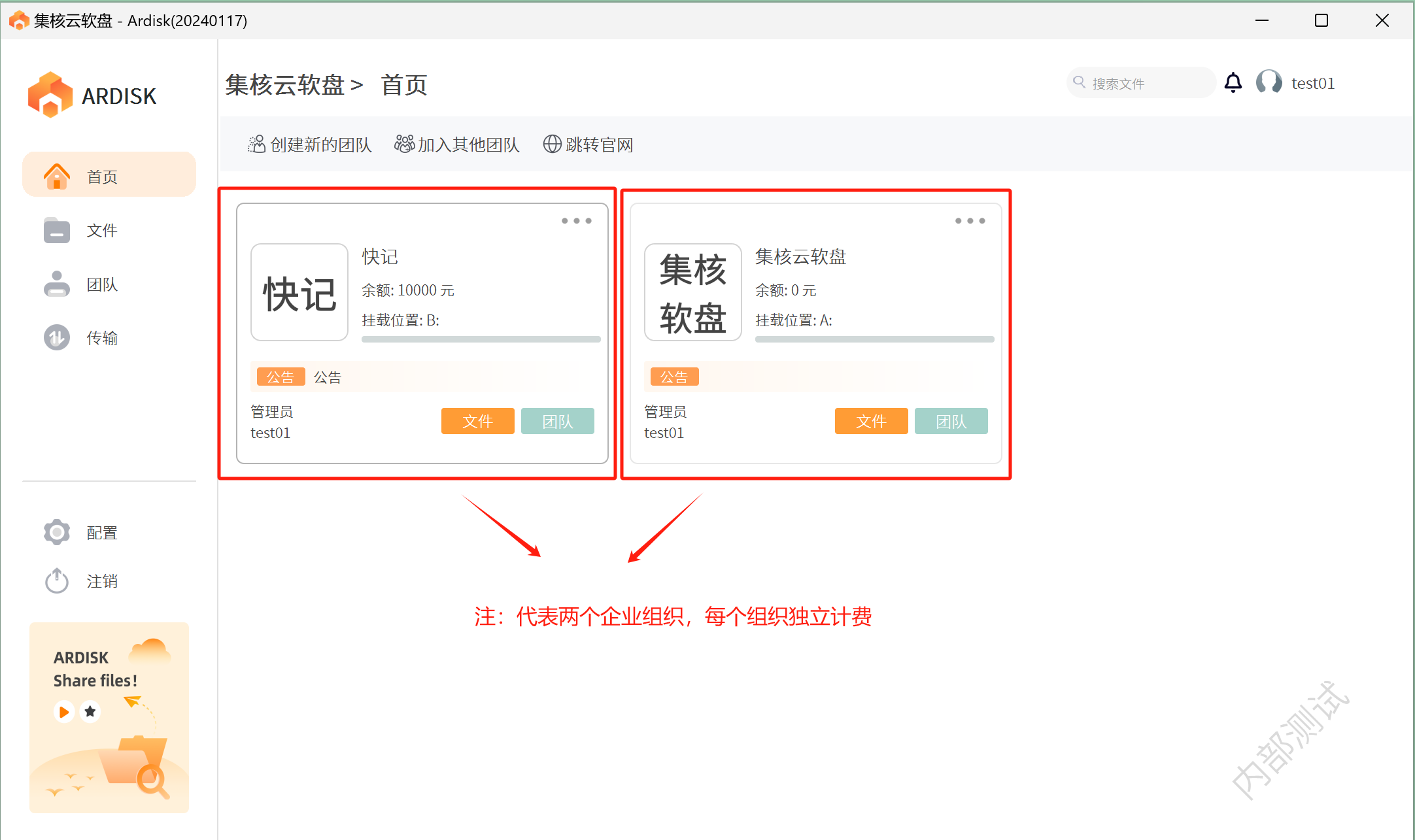Go to the 团队 team sidebar section

tap(101, 284)
